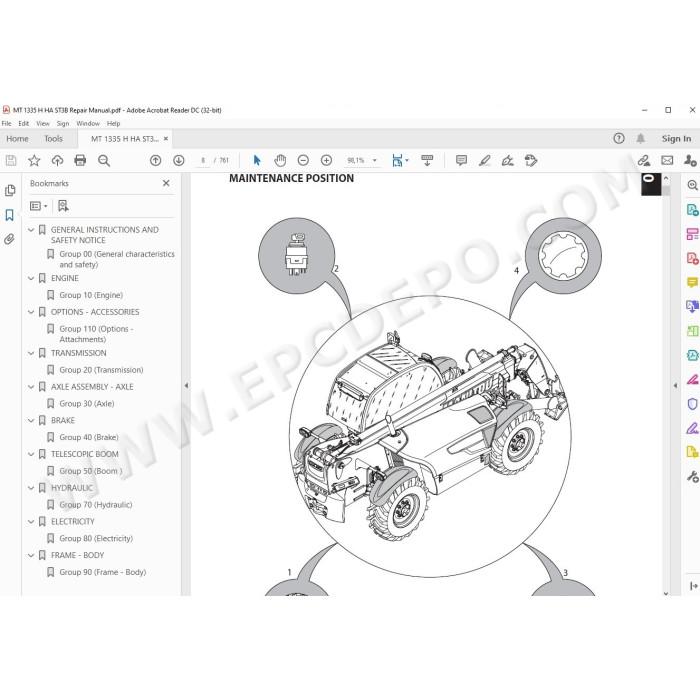The height and width of the screenshot is (700, 700).
Task: Open notifications bell
Action: click(641, 138)
